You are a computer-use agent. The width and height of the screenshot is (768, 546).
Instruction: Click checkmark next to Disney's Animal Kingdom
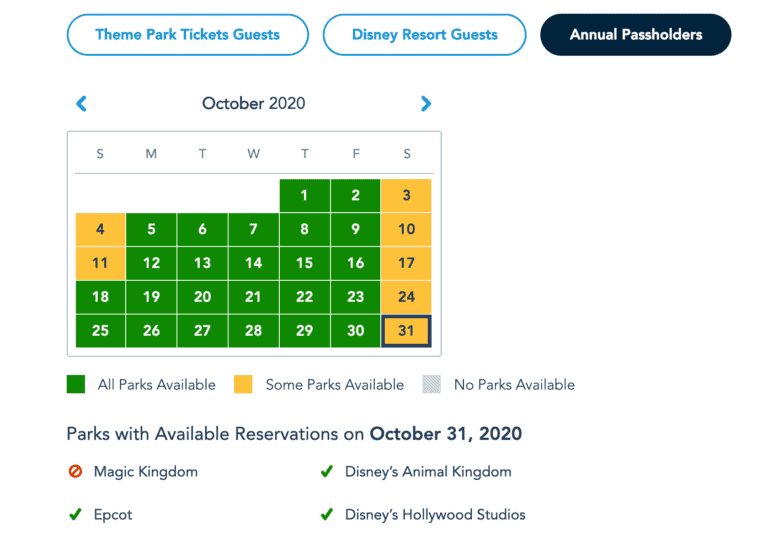click(x=327, y=472)
